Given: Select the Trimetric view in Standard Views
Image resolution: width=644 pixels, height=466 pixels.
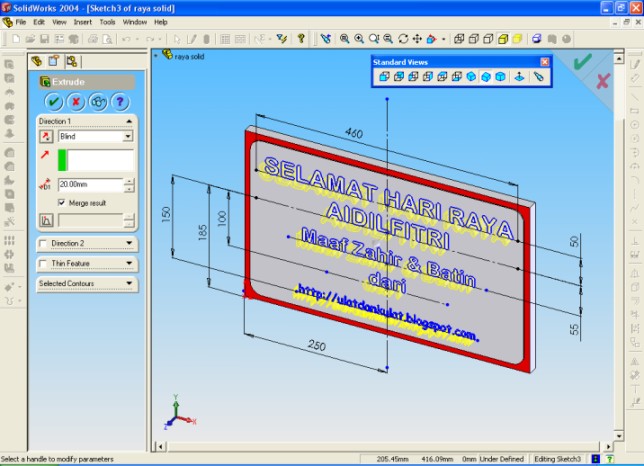Looking at the screenshot, I should coord(485,76).
